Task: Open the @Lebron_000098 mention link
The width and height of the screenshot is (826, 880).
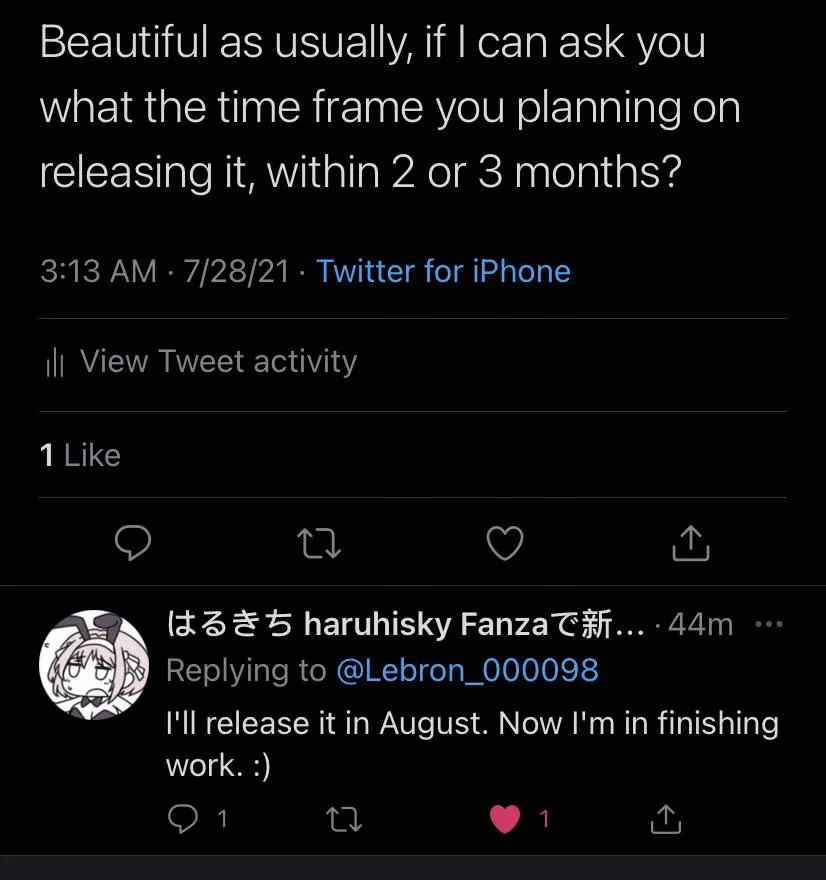Action: (x=467, y=670)
